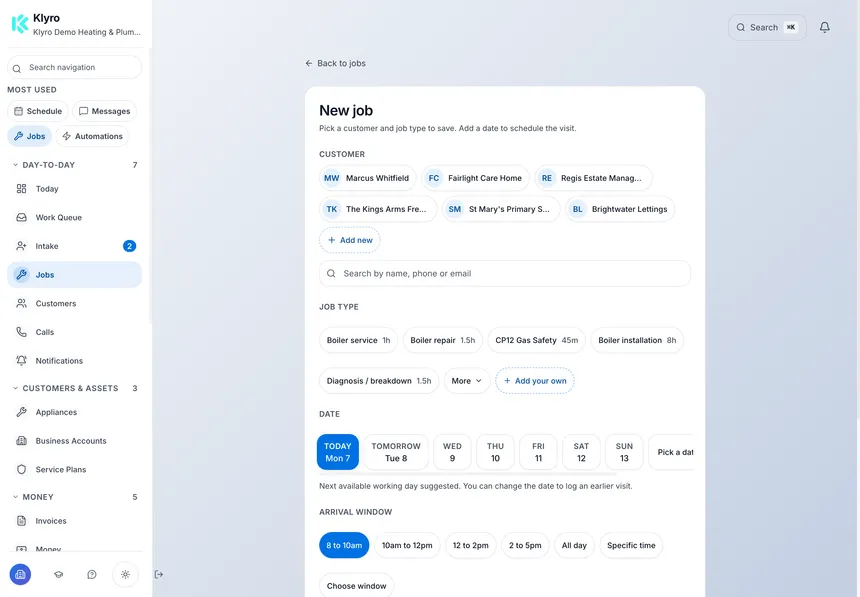The width and height of the screenshot is (860, 597).
Task: Select Fri 11 date
Action: pyautogui.click(x=539, y=452)
